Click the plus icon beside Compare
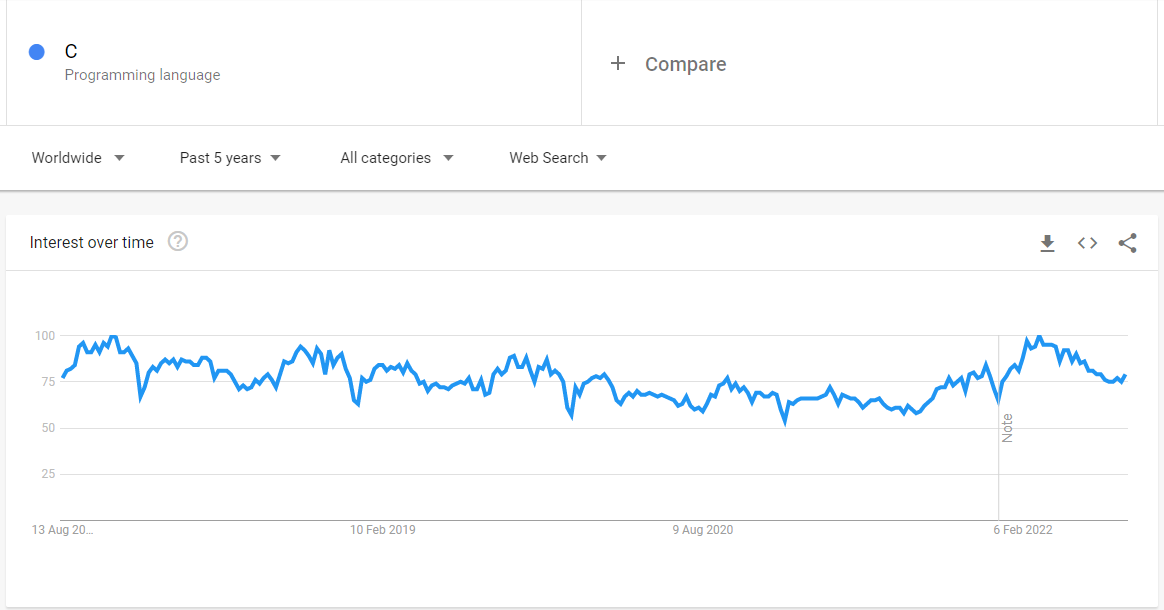This screenshot has width=1164, height=610. coord(618,64)
